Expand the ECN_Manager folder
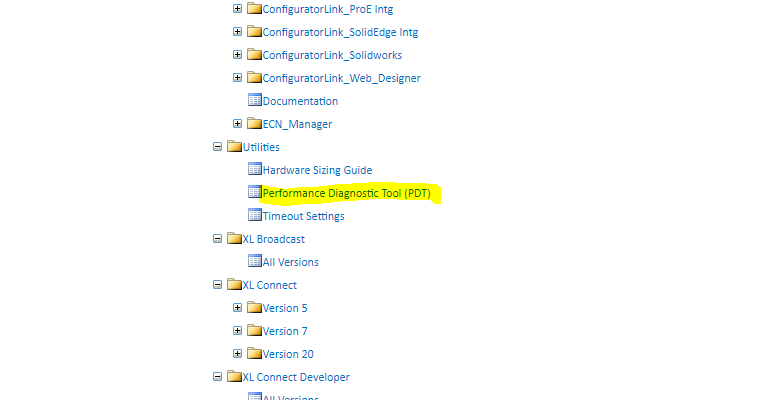This screenshot has width=779, height=400. pyautogui.click(x=237, y=123)
